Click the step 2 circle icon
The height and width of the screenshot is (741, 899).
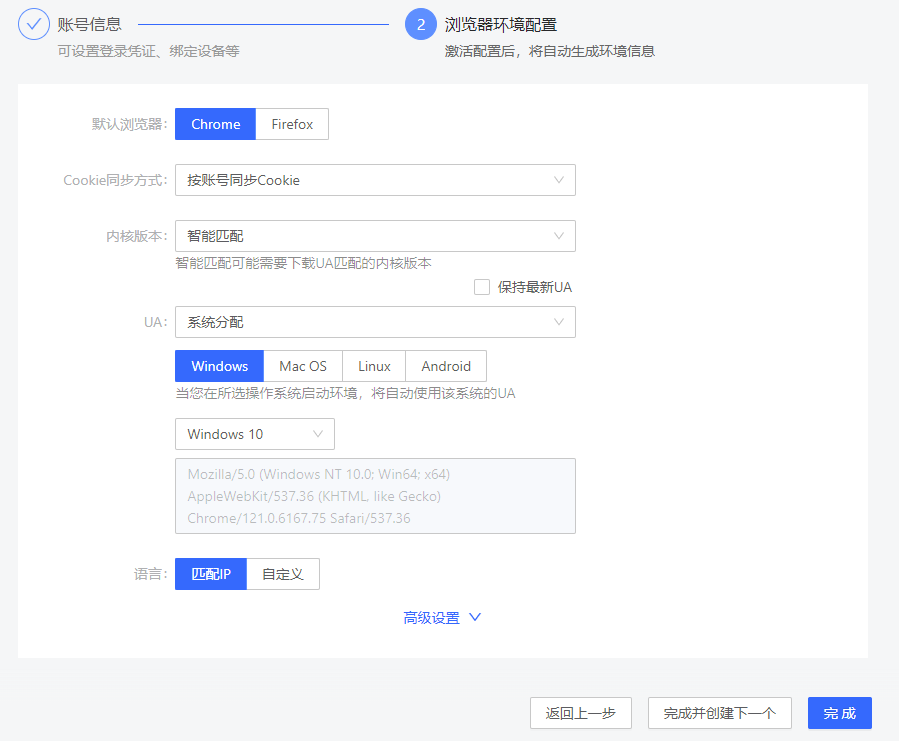pos(421,24)
